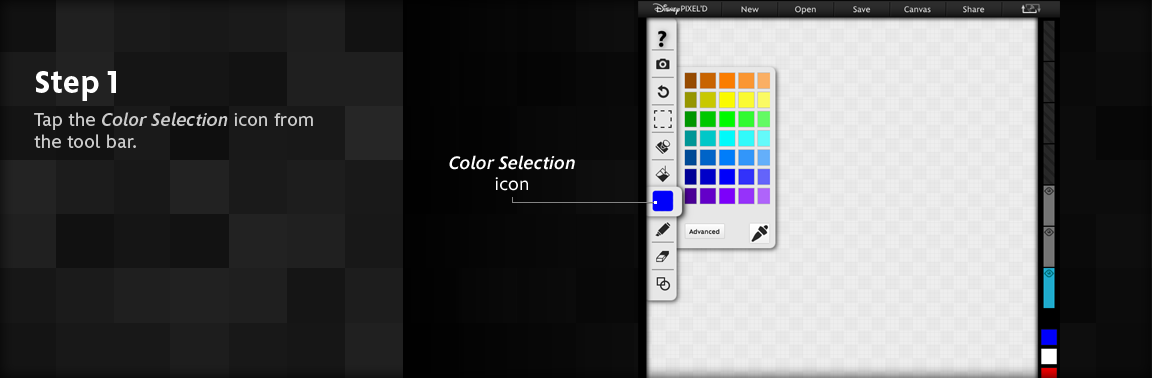1152x378 pixels.
Task: Tap the Camera icon in toolbar
Action: [662, 65]
